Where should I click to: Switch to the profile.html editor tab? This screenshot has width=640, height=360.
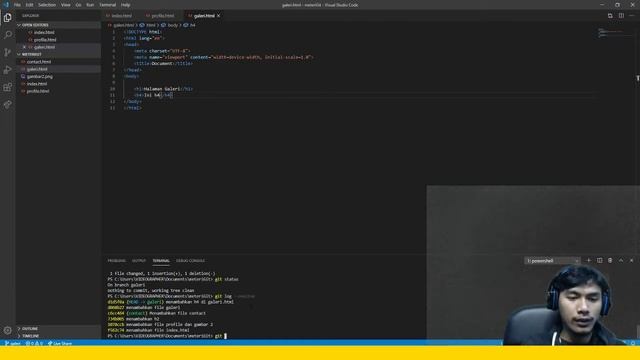pos(162,16)
